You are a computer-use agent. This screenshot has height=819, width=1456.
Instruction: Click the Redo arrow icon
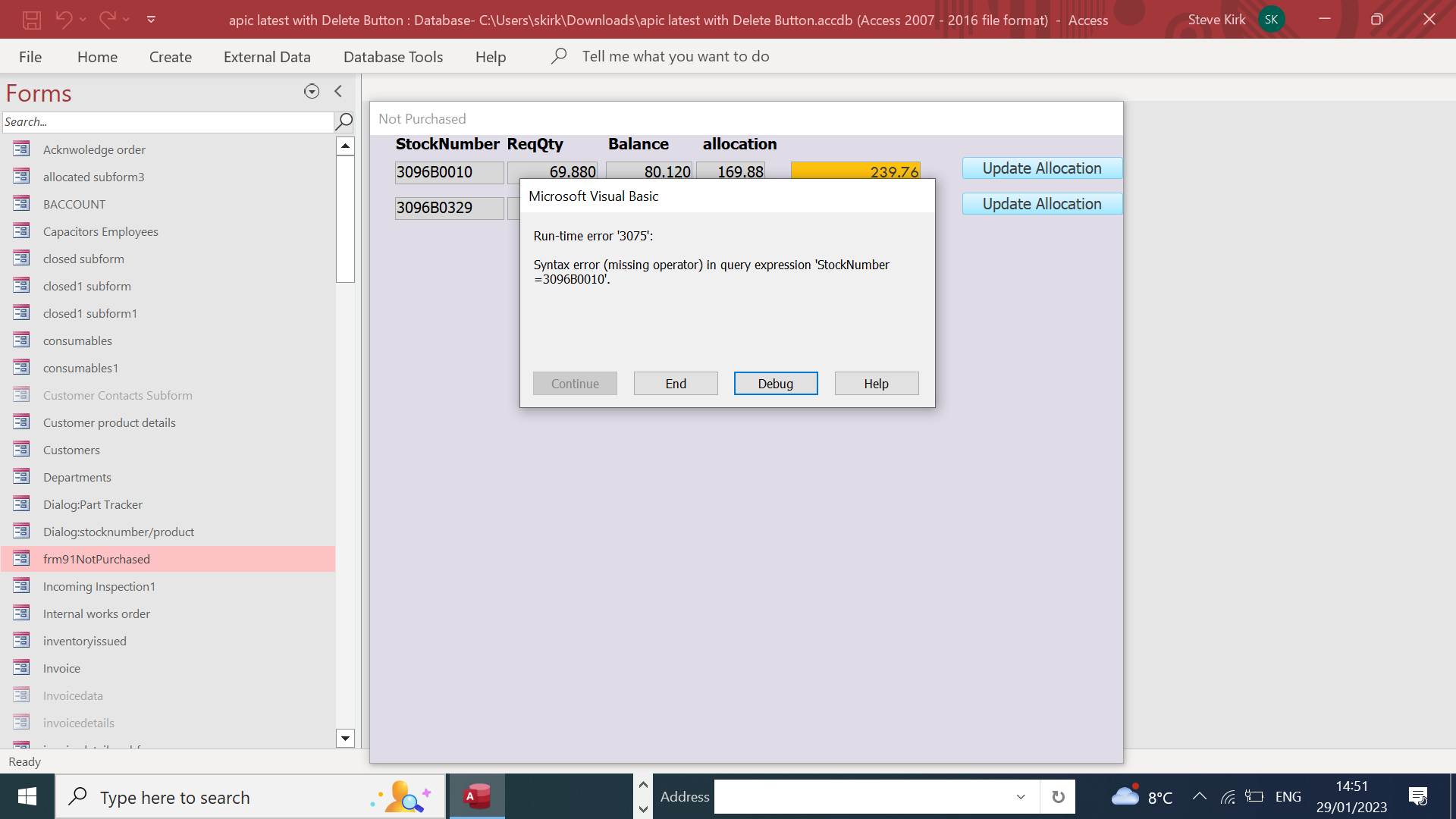click(x=107, y=20)
